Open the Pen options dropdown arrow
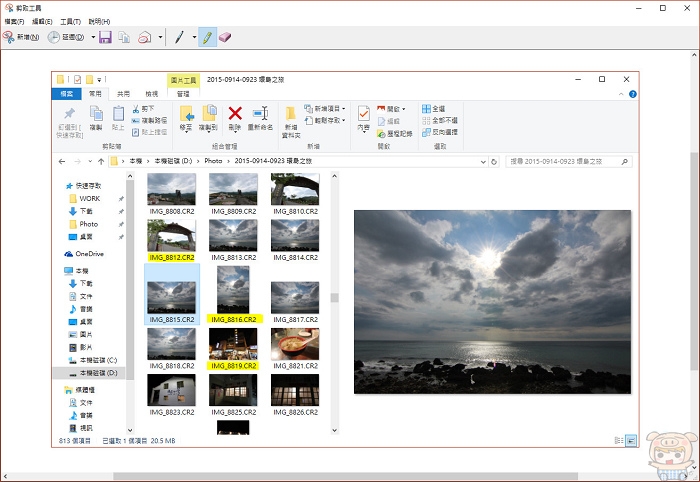This screenshot has height=482, width=700. click(194, 37)
